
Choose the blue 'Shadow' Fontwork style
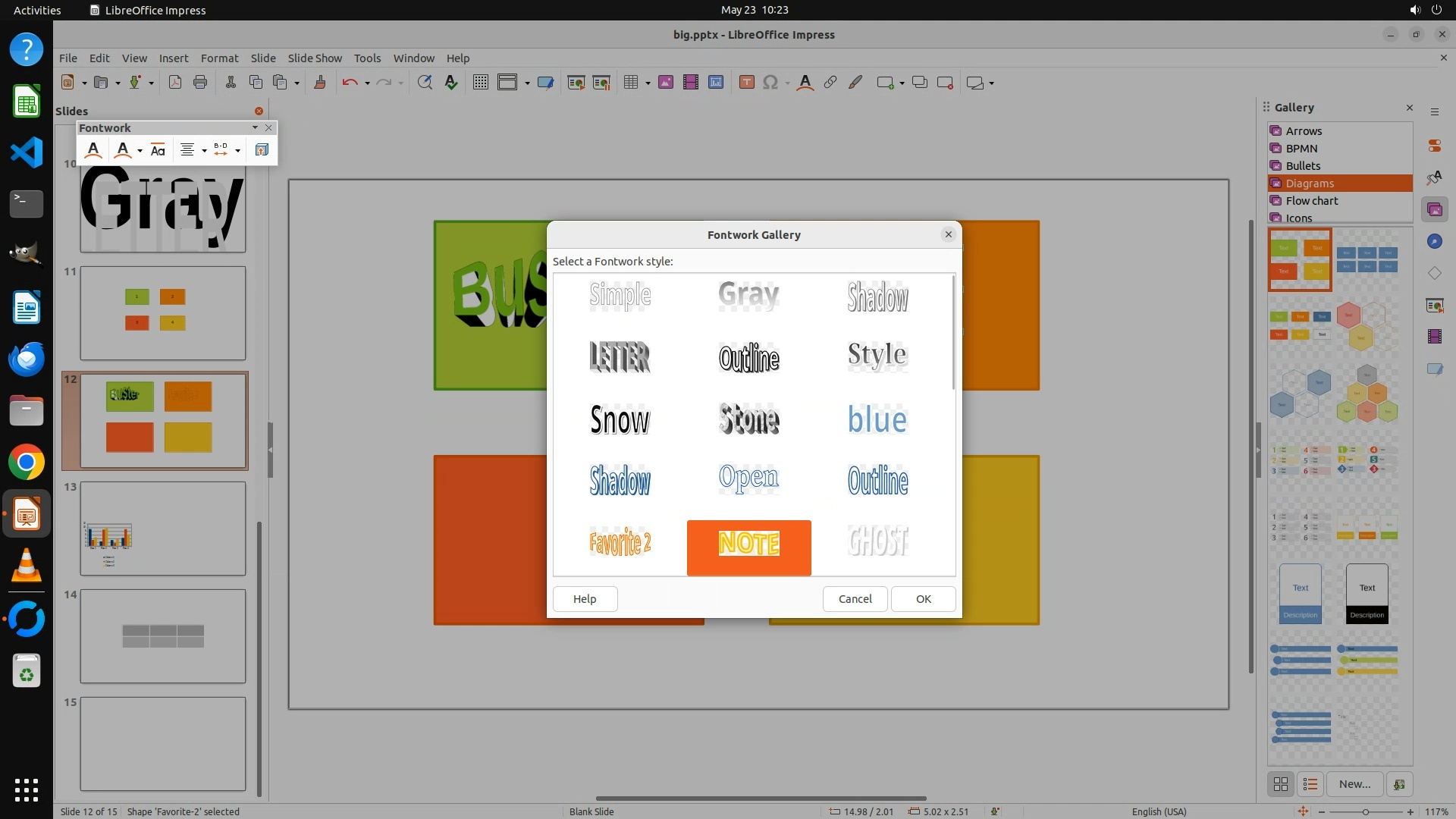[620, 481]
